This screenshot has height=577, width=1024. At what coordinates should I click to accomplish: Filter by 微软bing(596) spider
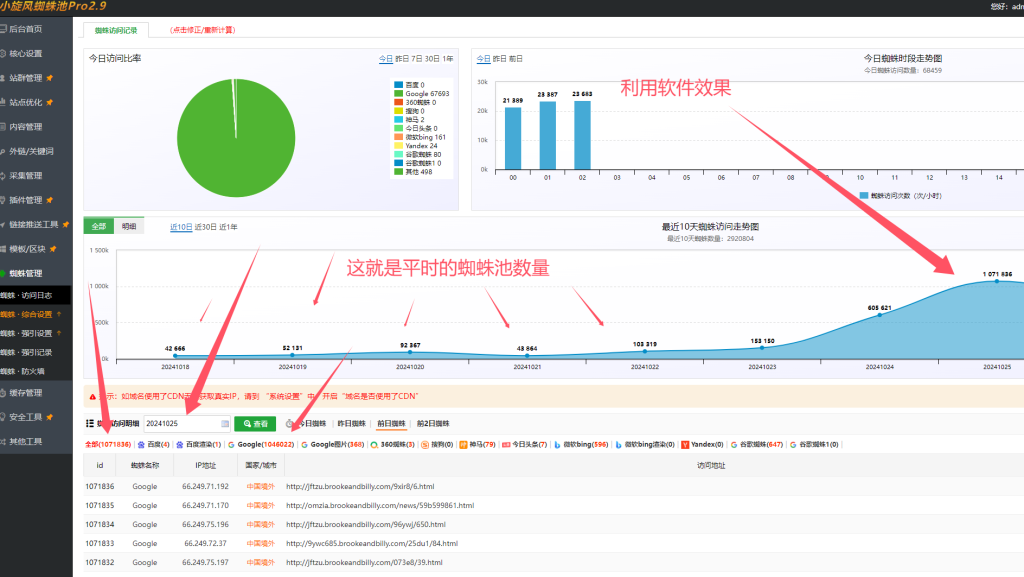coord(581,444)
